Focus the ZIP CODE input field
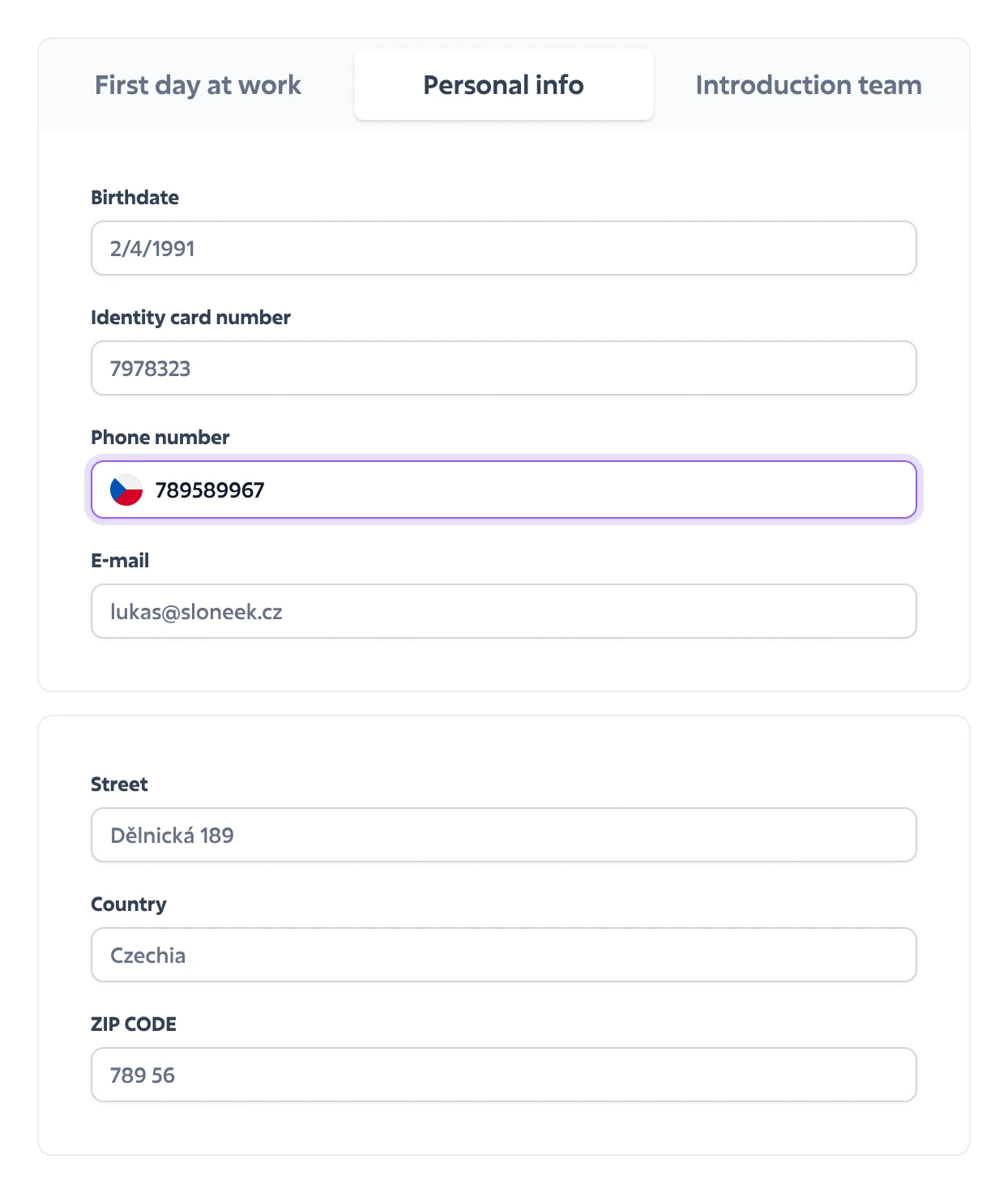Viewport: 1008px width, 1193px height. click(503, 1075)
